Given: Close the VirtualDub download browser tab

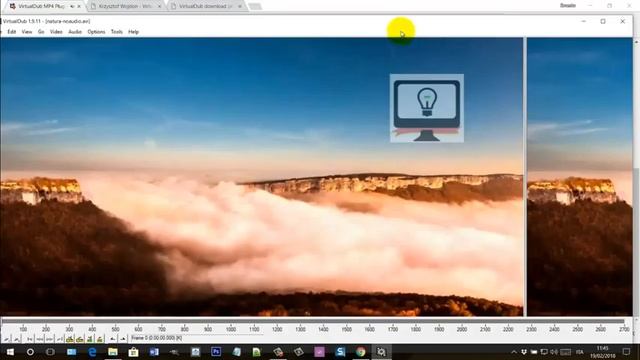Looking at the screenshot, I should coord(240,6).
